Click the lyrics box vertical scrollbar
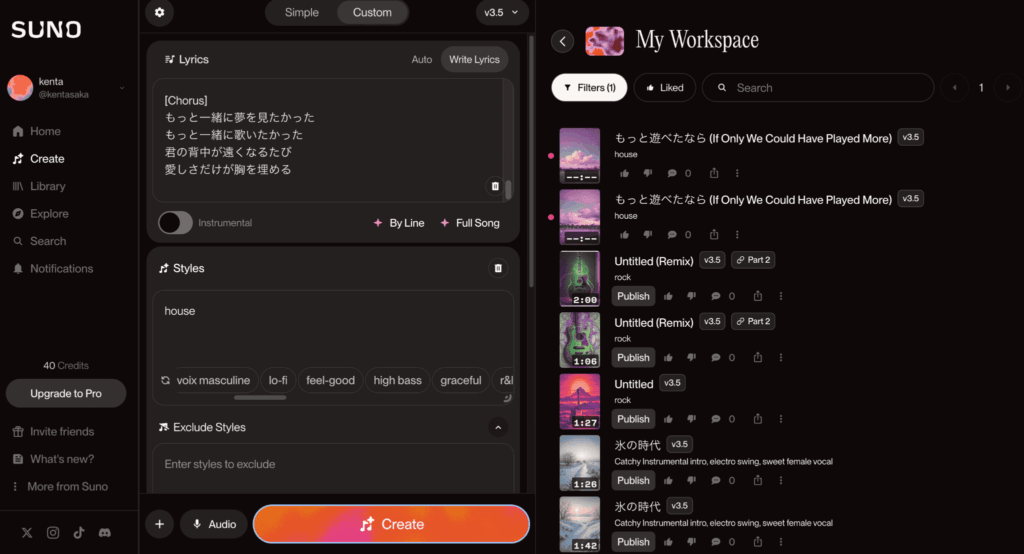 508,189
